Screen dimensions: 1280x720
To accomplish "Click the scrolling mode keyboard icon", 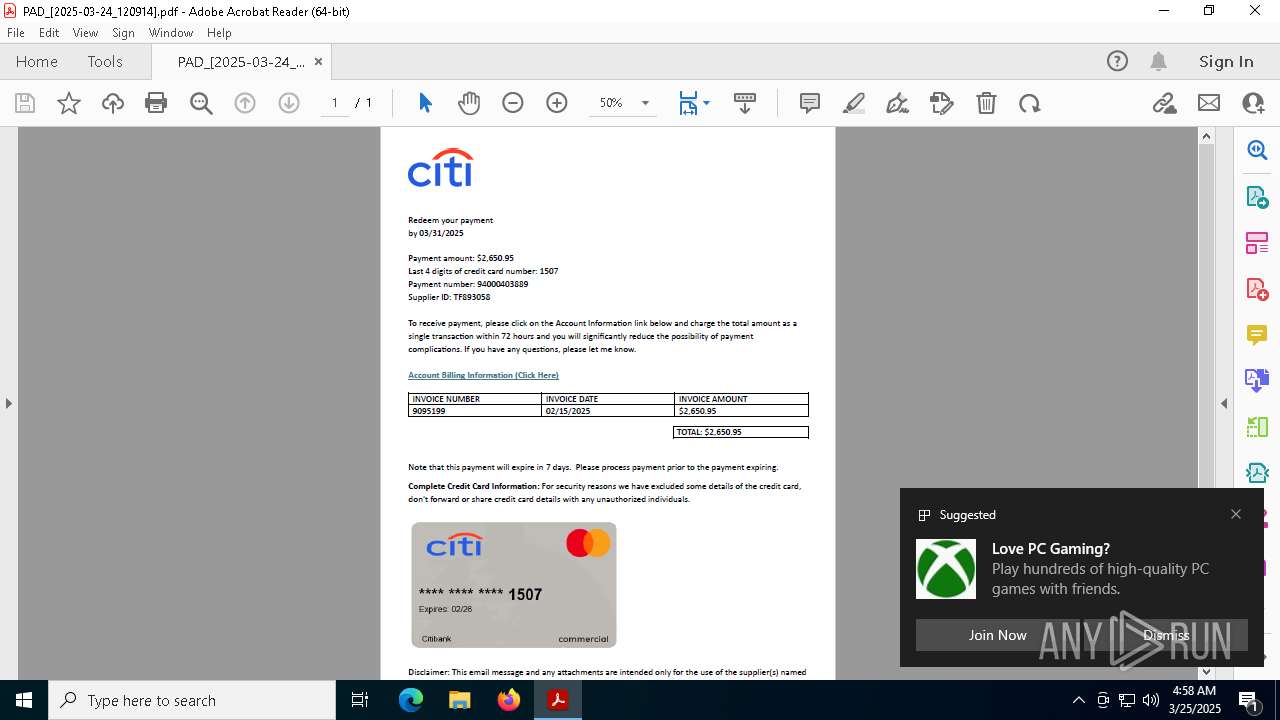I will point(745,103).
